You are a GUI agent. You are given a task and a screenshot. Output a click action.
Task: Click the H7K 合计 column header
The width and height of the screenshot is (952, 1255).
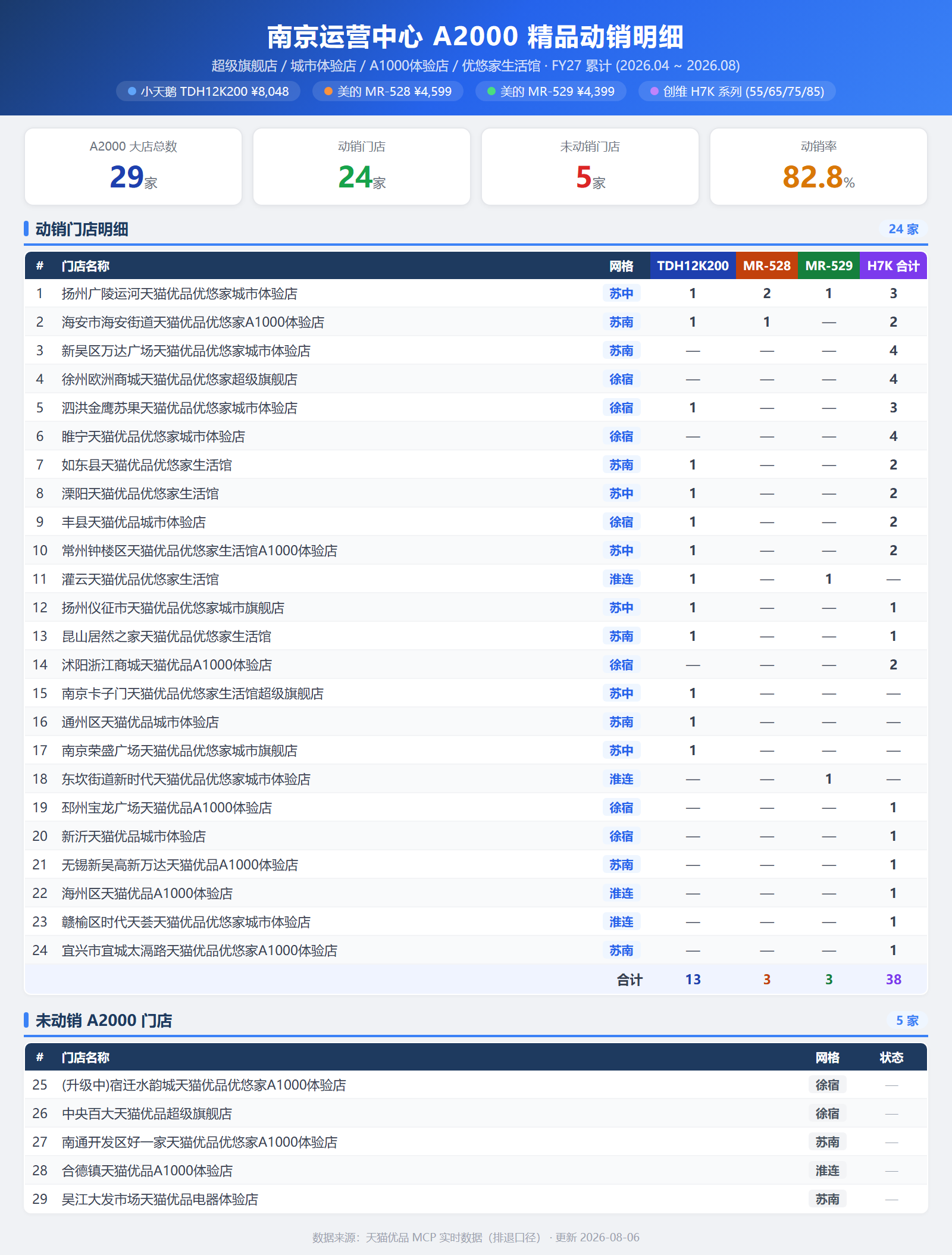893,266
